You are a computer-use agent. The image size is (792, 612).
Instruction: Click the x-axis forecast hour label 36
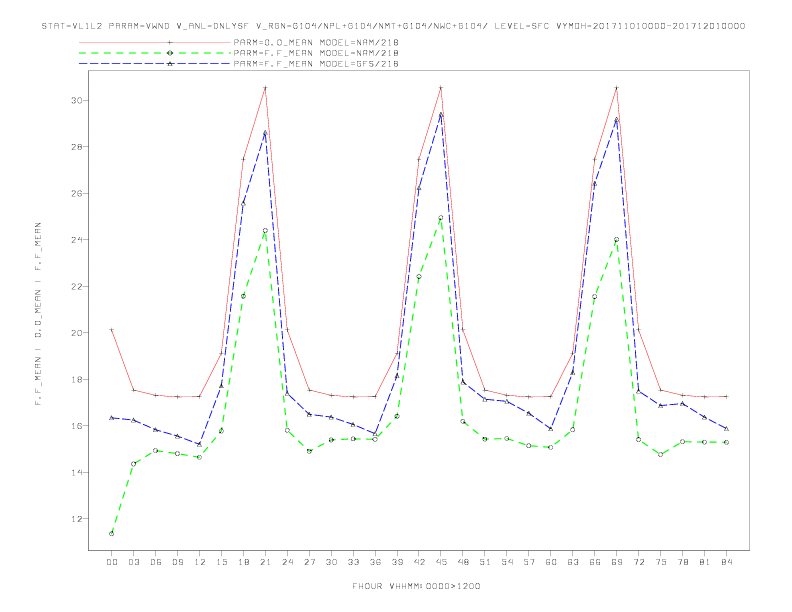coord(375,562)
